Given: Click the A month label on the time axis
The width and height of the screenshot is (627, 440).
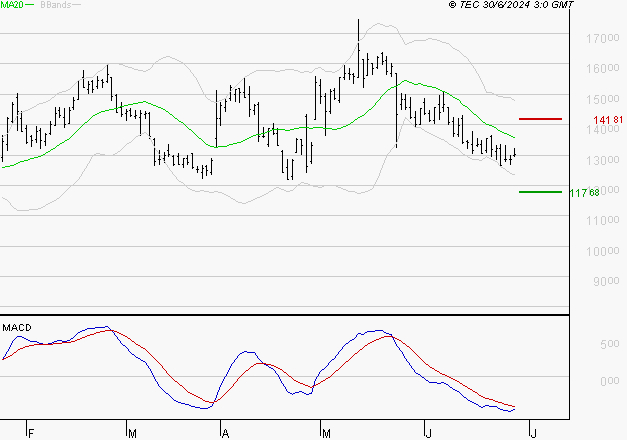Looking at the screenshot, I should click(225, 433).
